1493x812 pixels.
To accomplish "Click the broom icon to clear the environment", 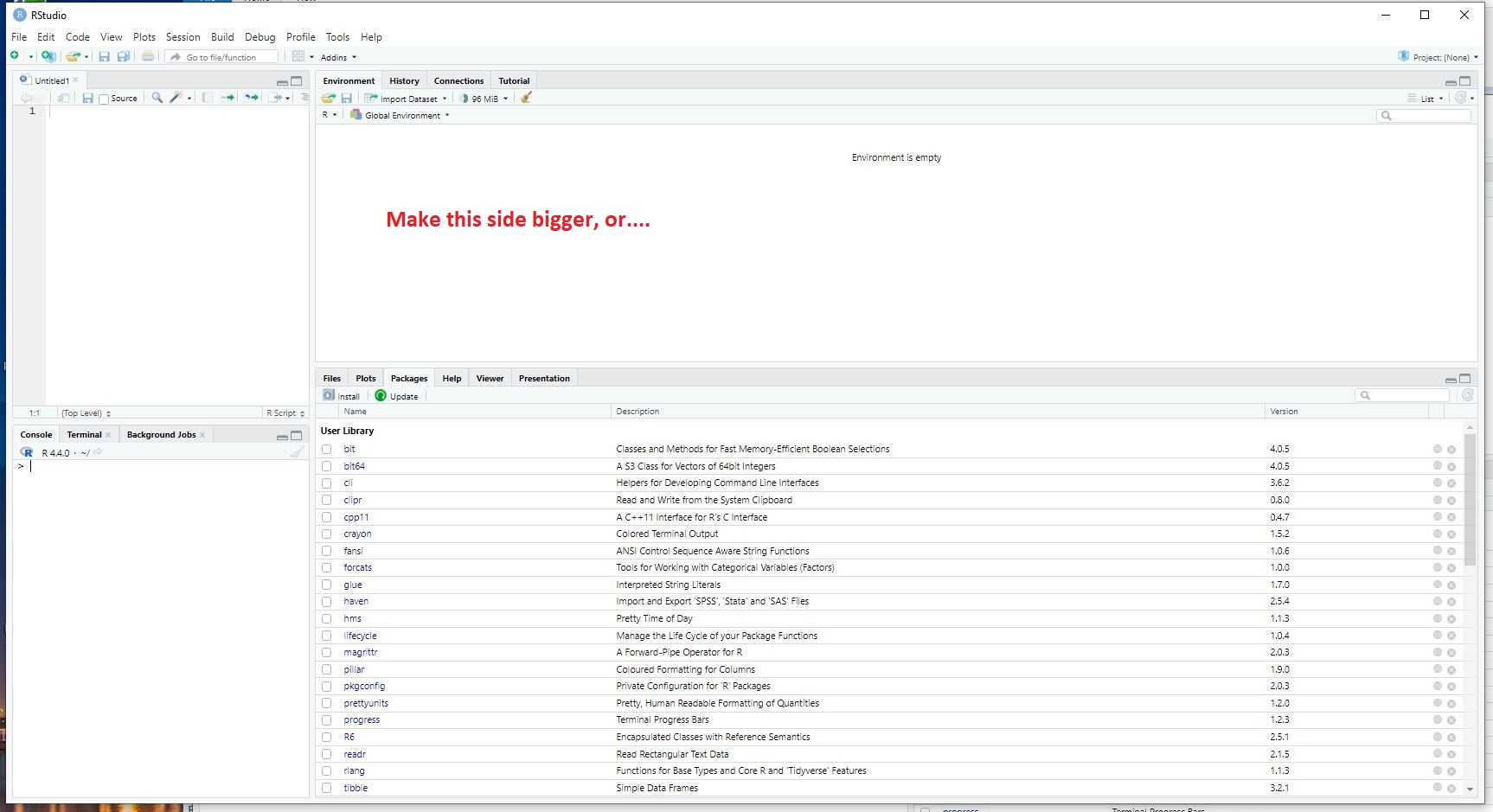I will tap(526, 98).
